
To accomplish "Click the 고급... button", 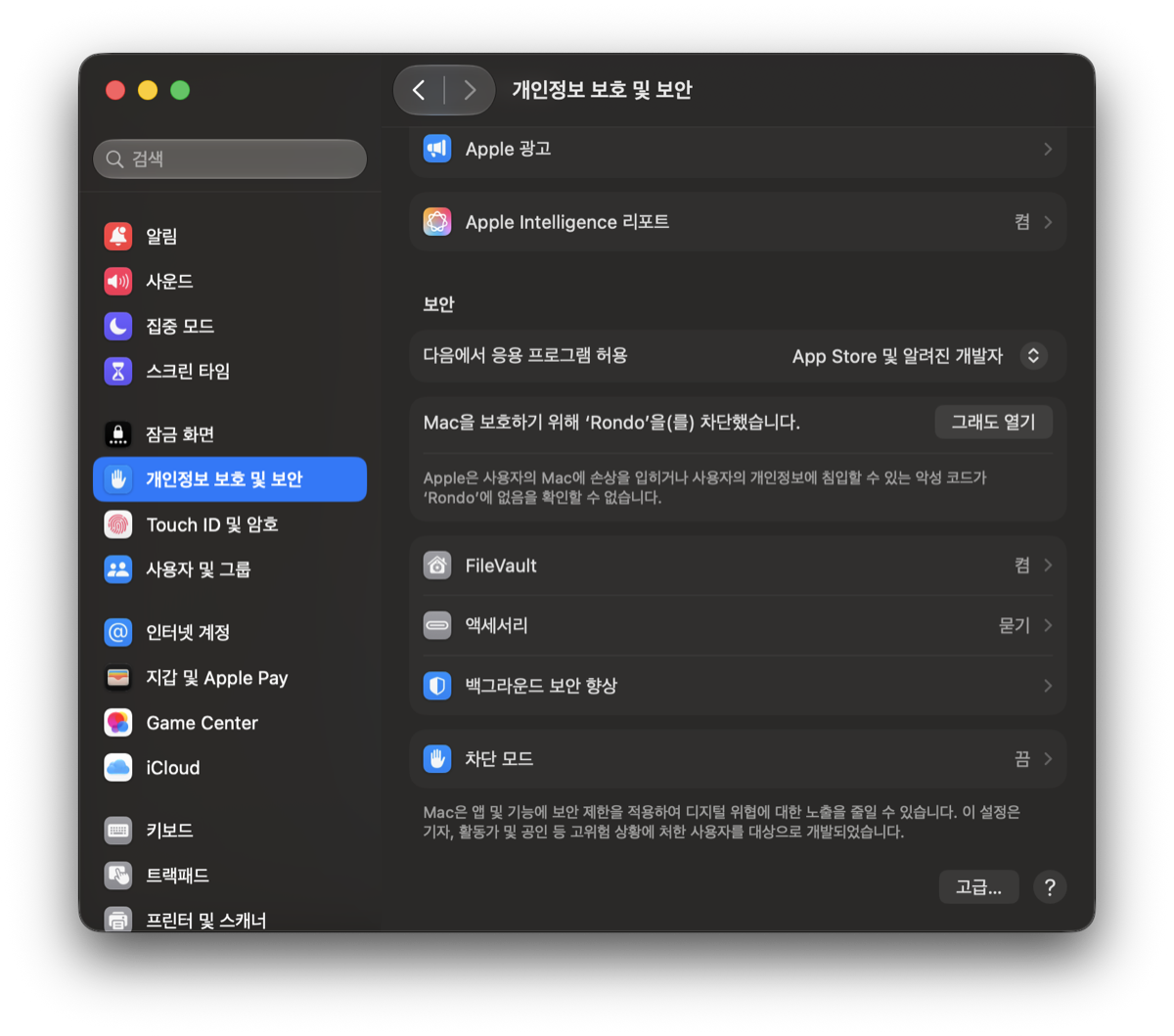I will pyautogui.click(x=978, y=887).
